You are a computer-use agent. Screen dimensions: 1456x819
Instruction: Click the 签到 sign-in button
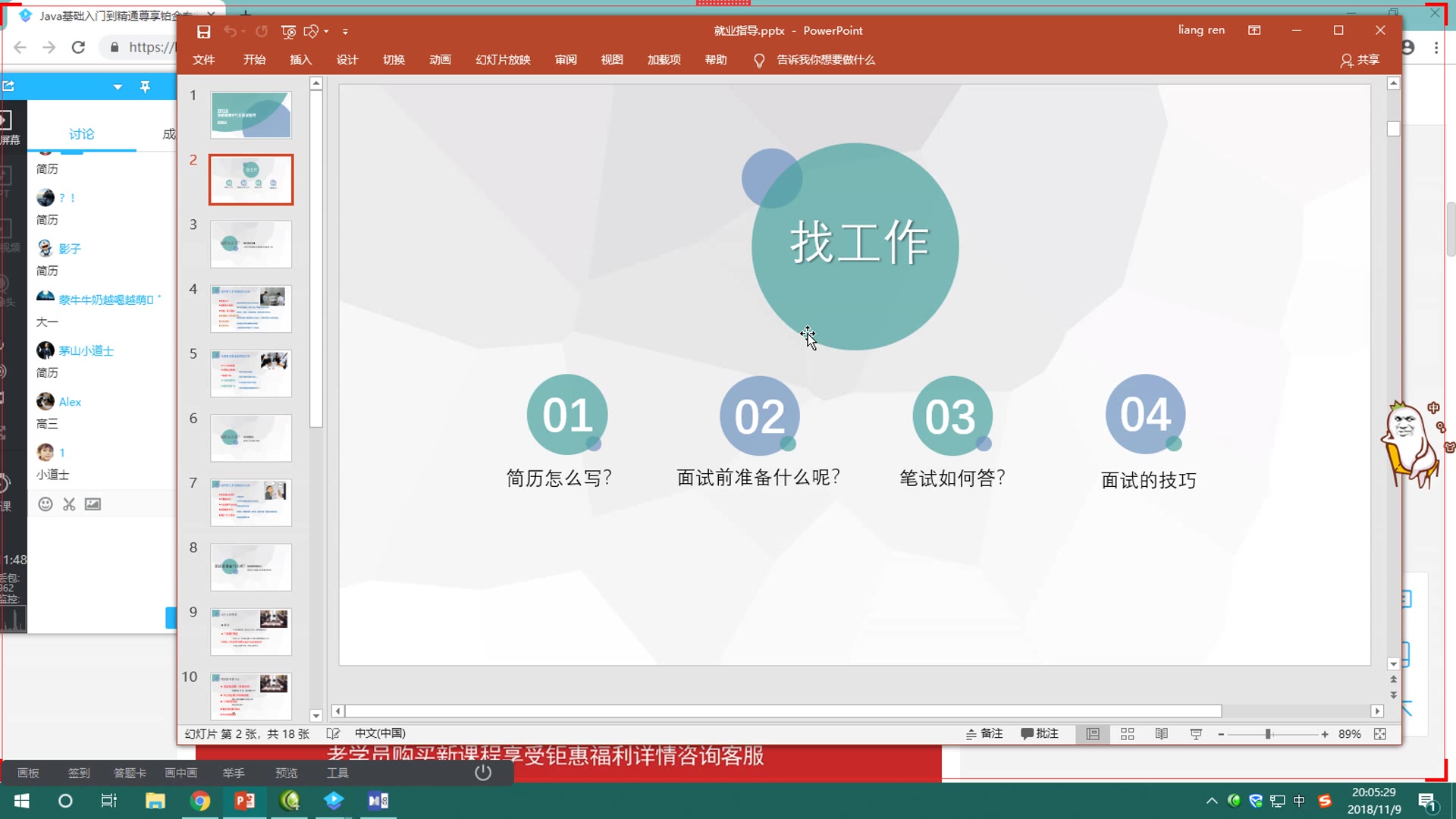[x=78, y=772]
